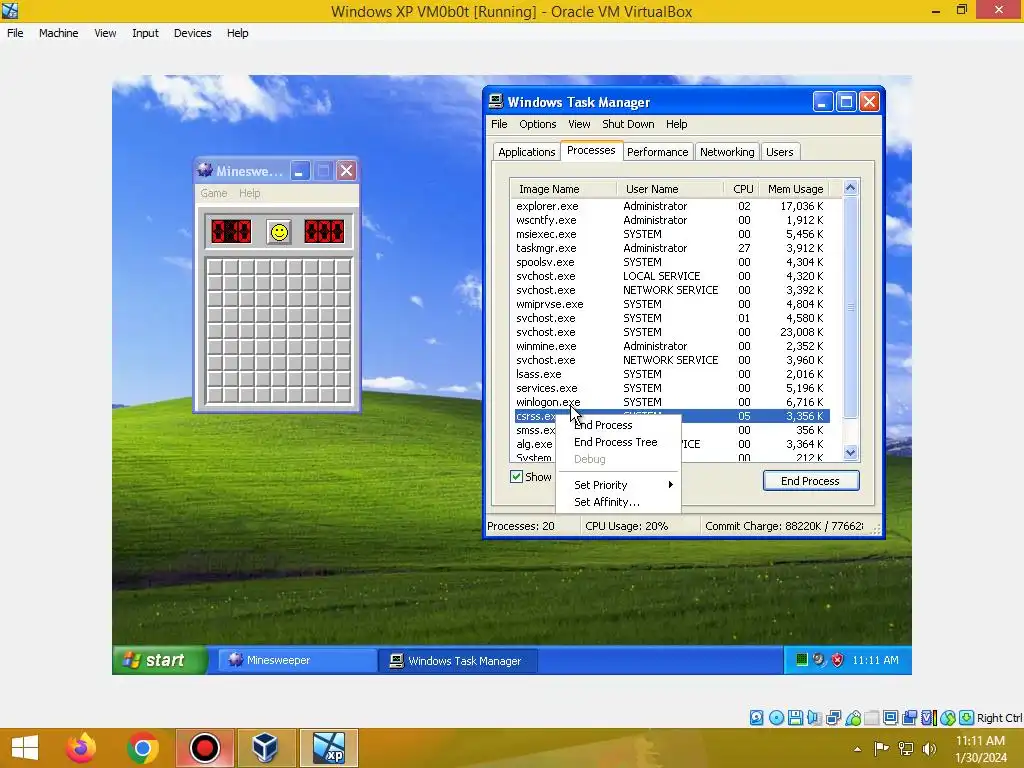Open Minesweeper Game menu
1024x768 pixels.
(214, 193)
